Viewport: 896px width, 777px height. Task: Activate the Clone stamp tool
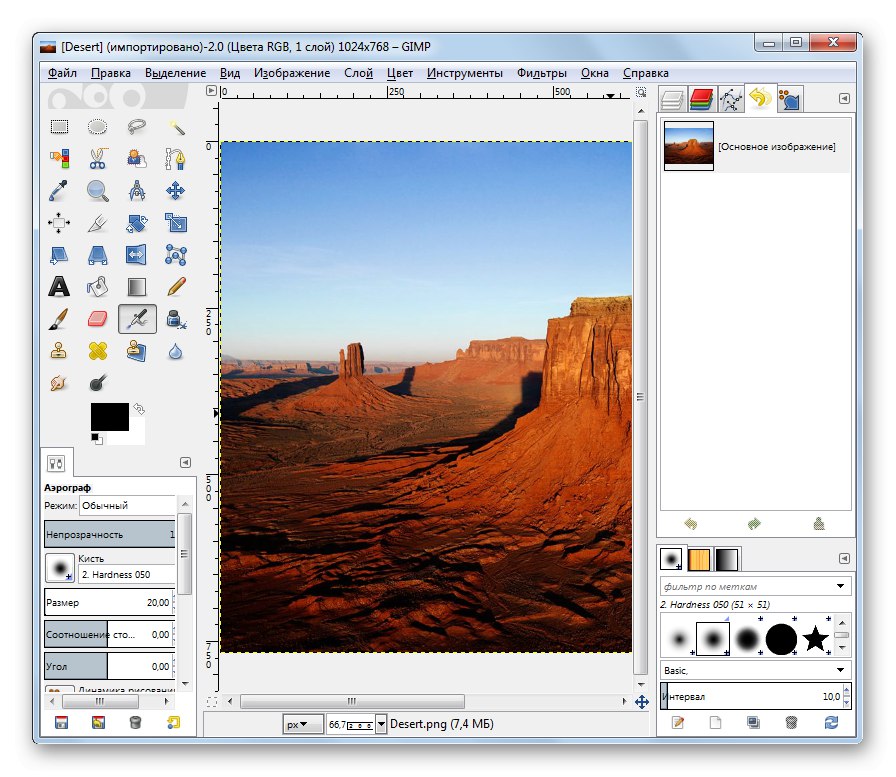[59, 351]
